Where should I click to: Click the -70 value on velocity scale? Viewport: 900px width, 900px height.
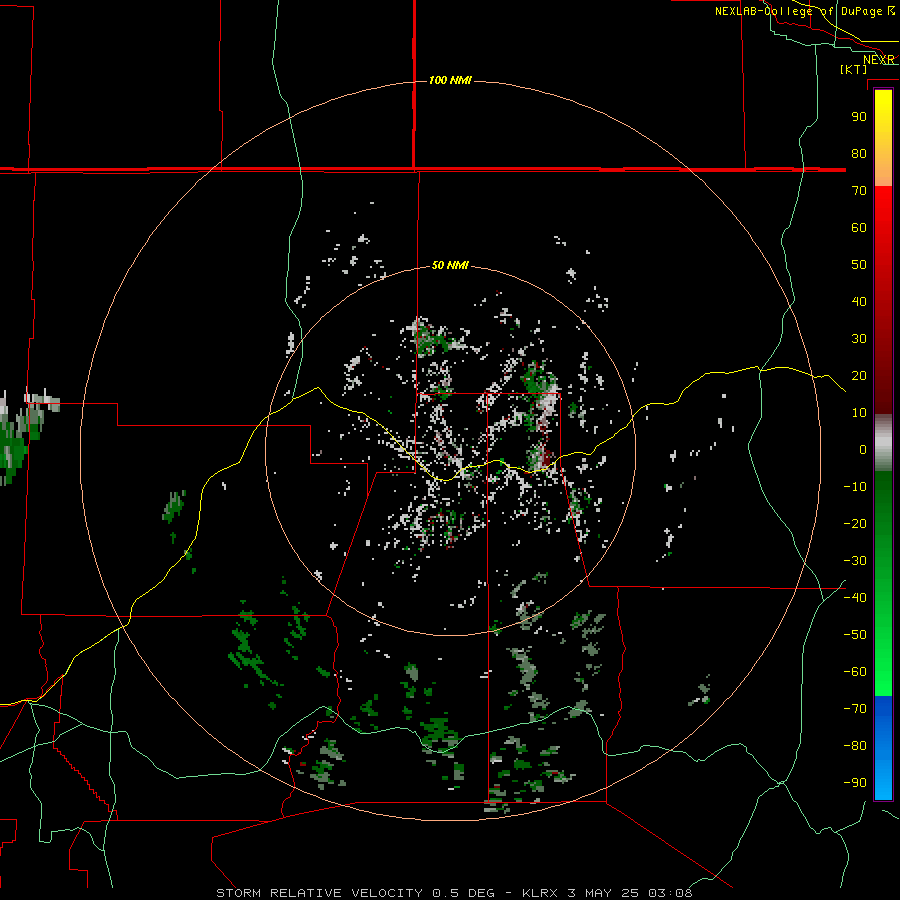tap(855, 709)
